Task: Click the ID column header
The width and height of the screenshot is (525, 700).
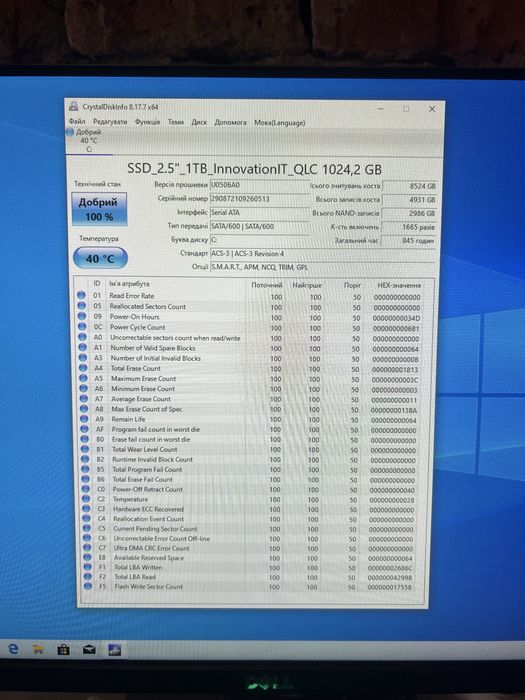Action: [97, 283]
